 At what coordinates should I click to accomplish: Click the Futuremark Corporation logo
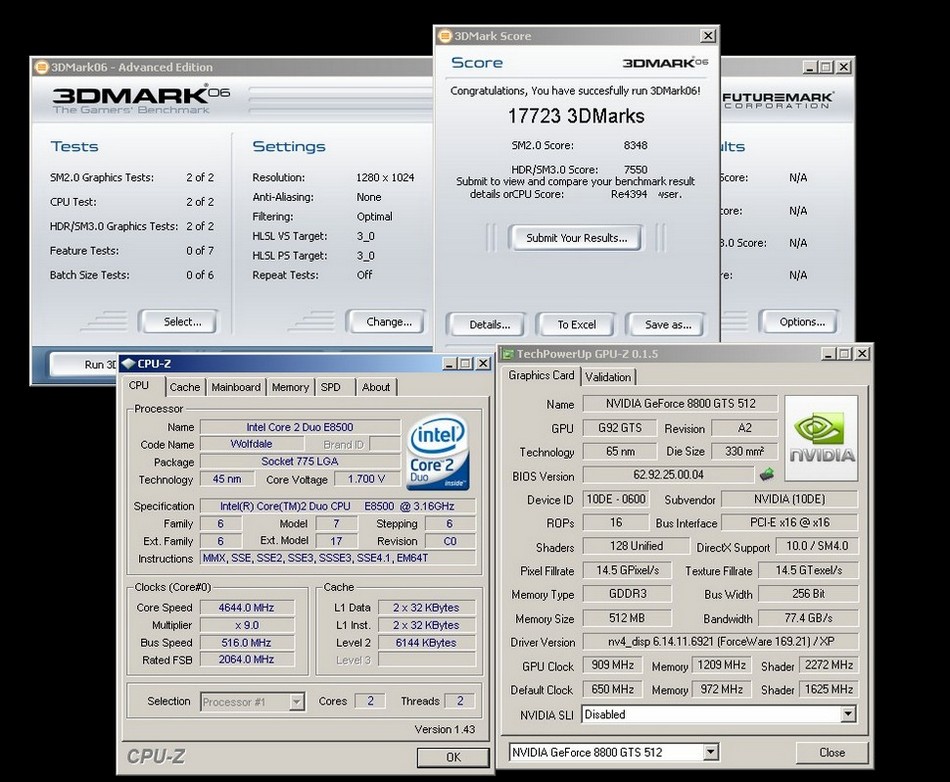(779, 100)
